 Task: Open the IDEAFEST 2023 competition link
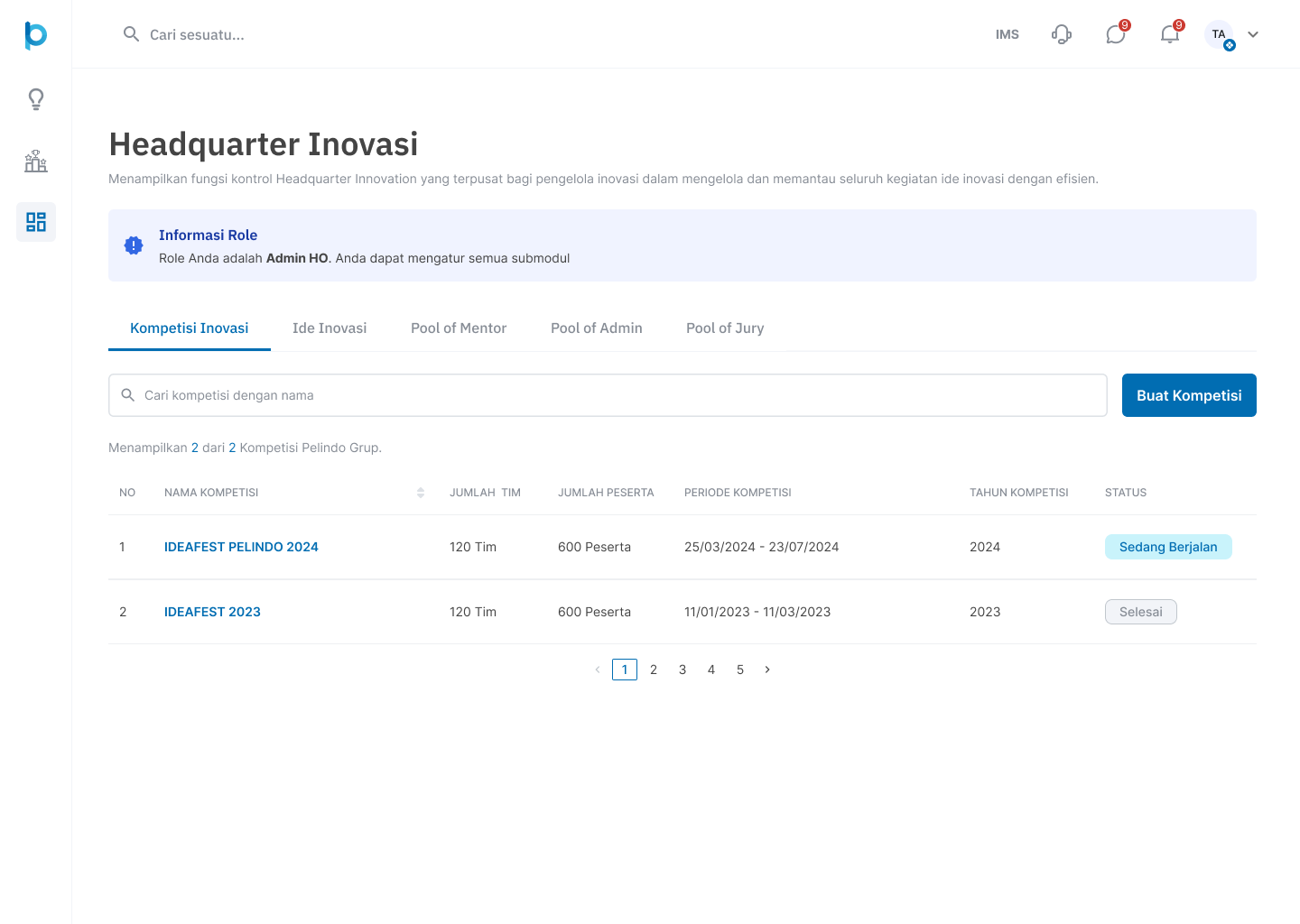[x=212, y=612]
